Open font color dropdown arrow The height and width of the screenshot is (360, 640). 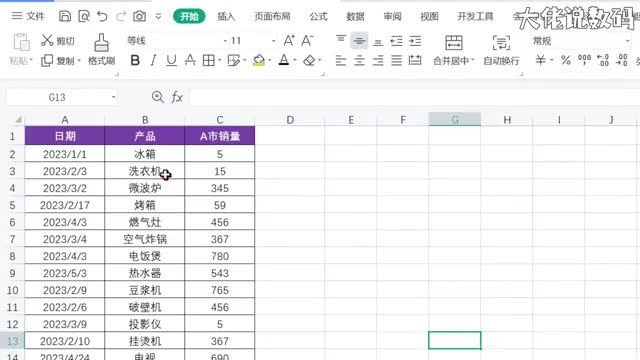[x=295, y=60]
